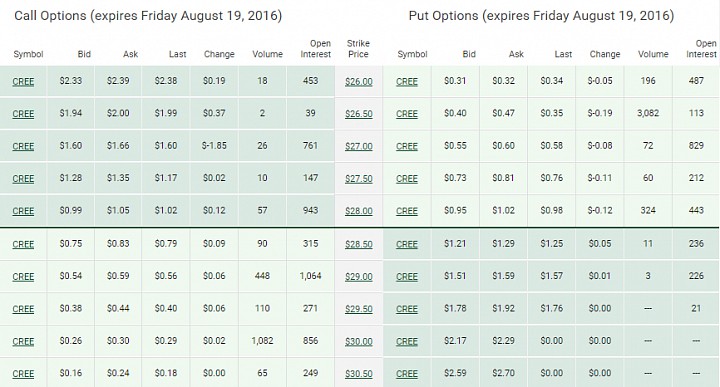This screenshot has width=720, height=387.
Task: Open CREE call symbol with $0.54 bid
Action: [x=23, y=277]
